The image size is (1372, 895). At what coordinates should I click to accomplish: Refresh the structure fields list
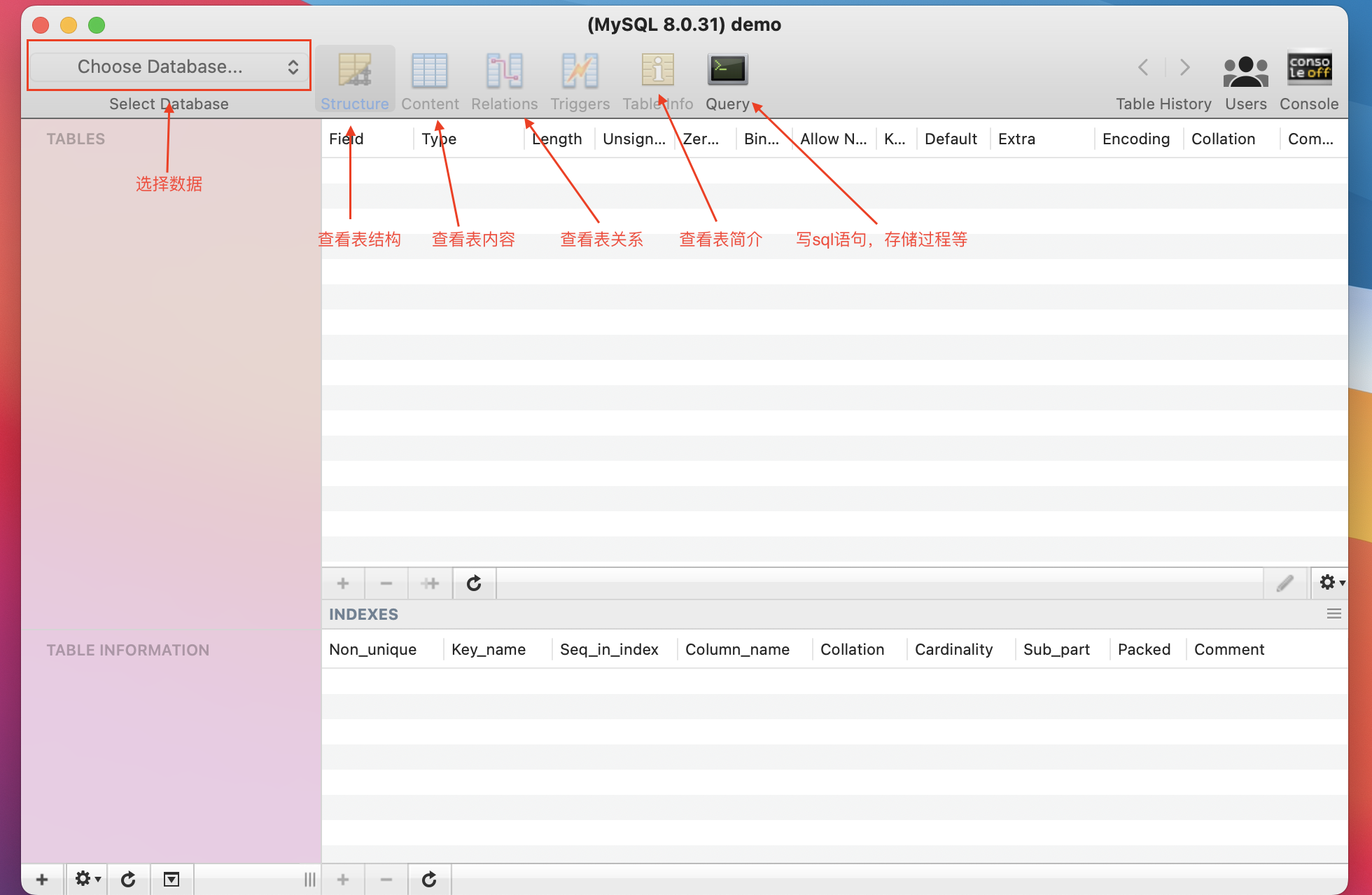[x=474, y=583]
